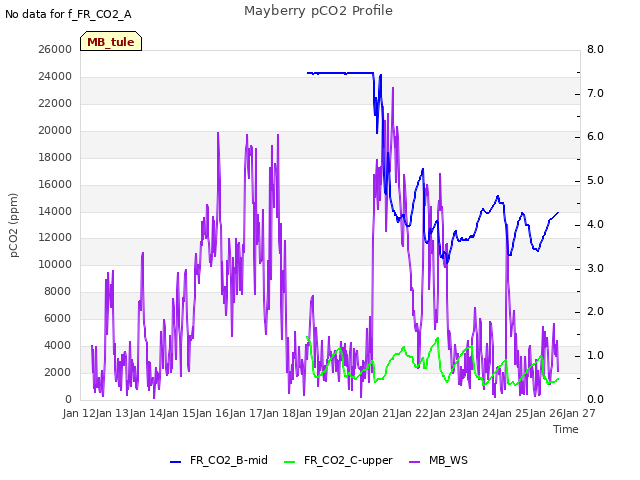
Task: Click the 6.0 right axis value
Action: [596, 136]
